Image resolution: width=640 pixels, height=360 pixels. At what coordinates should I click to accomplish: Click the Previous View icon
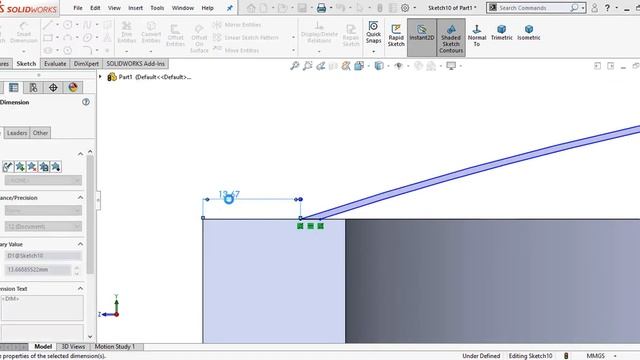(x=320, y=66)
